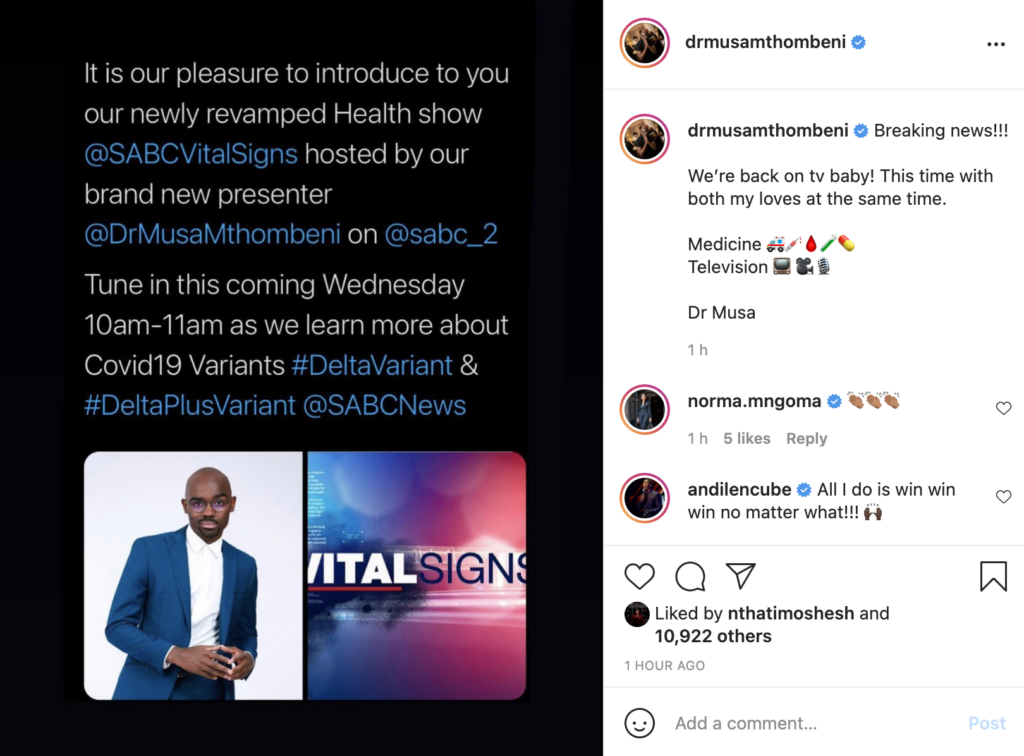Open nthatimoshesh profile from likes

[x=791, y=613]
